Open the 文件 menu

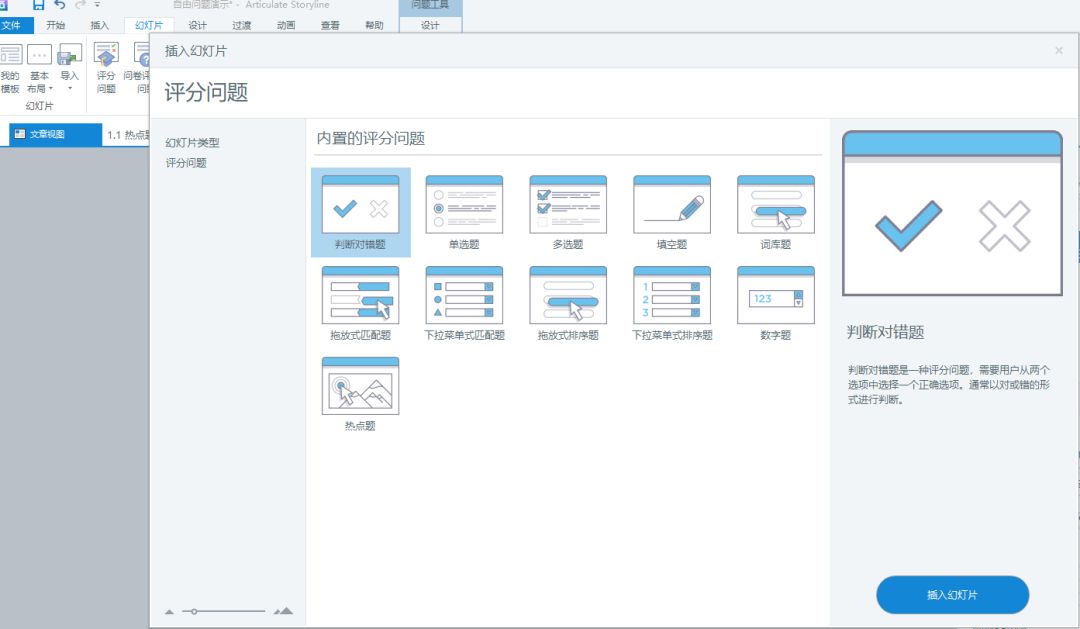12,25
